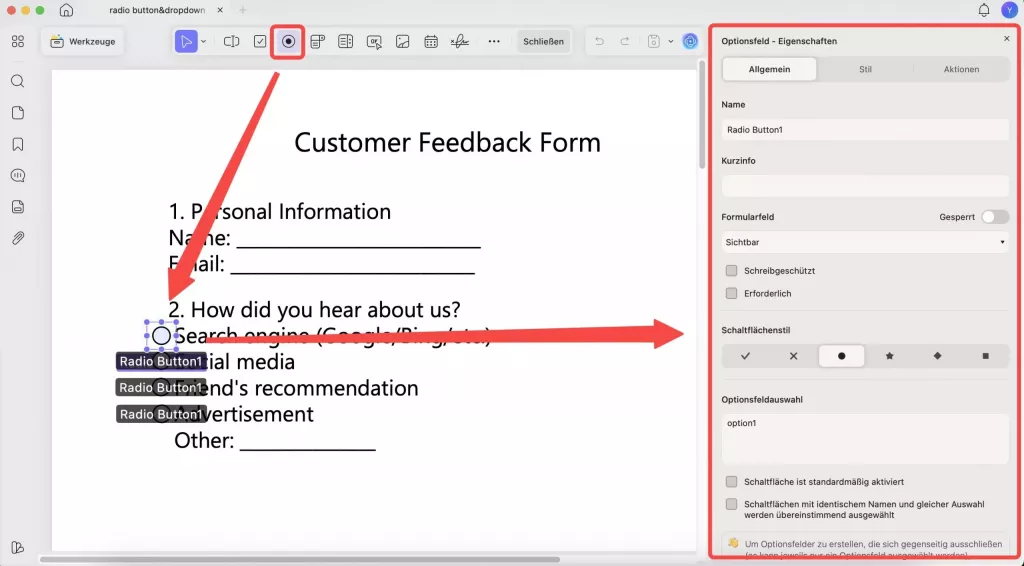Screen dimensions: 1024x566
Task: Switch to the Stil tab
Action: tap(865, 69)
